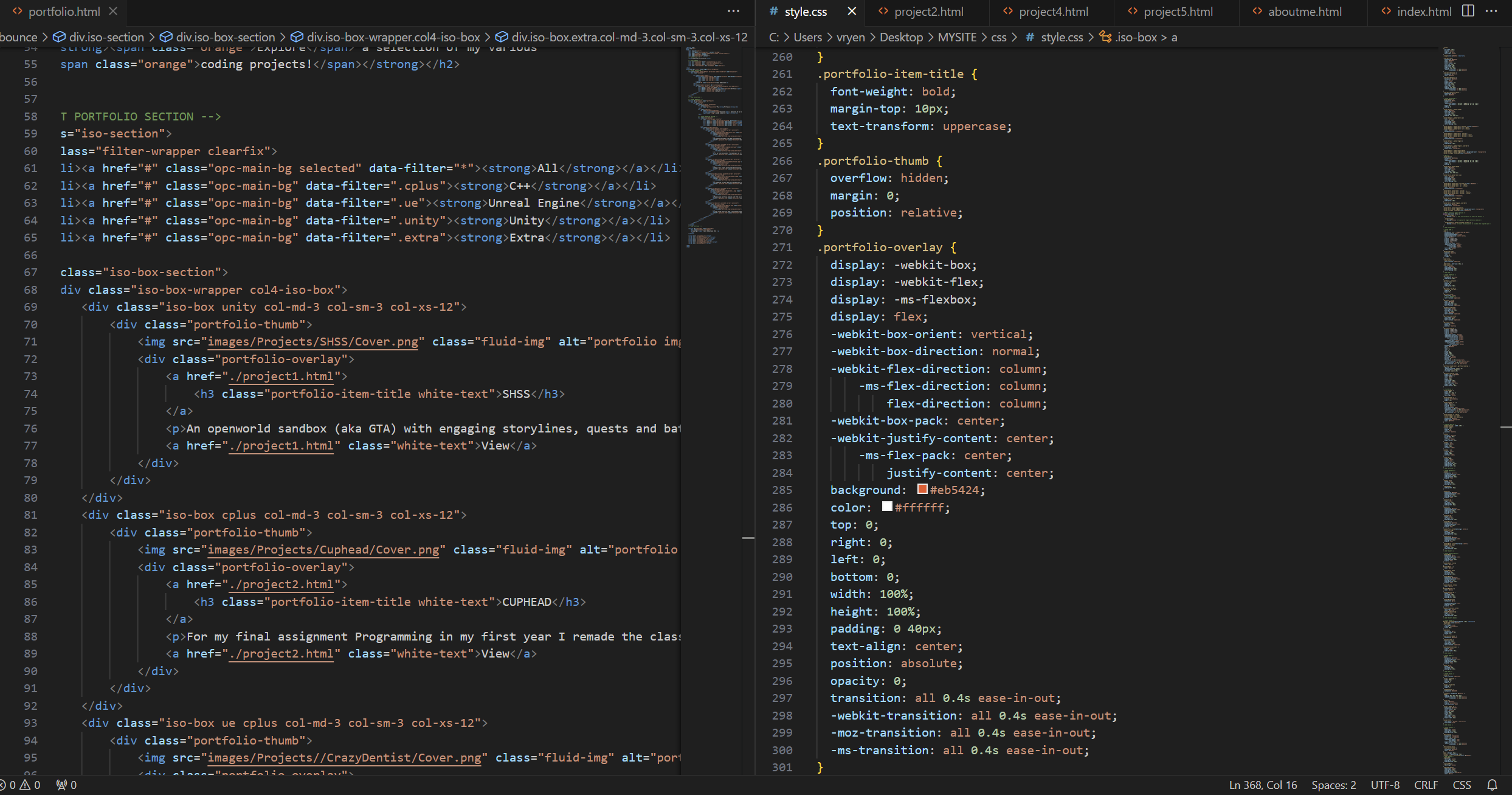The width and height of the screenshot is (1512, 795).
Task: Open the vryen breadcrumb folder
Action: coord(851,37)
